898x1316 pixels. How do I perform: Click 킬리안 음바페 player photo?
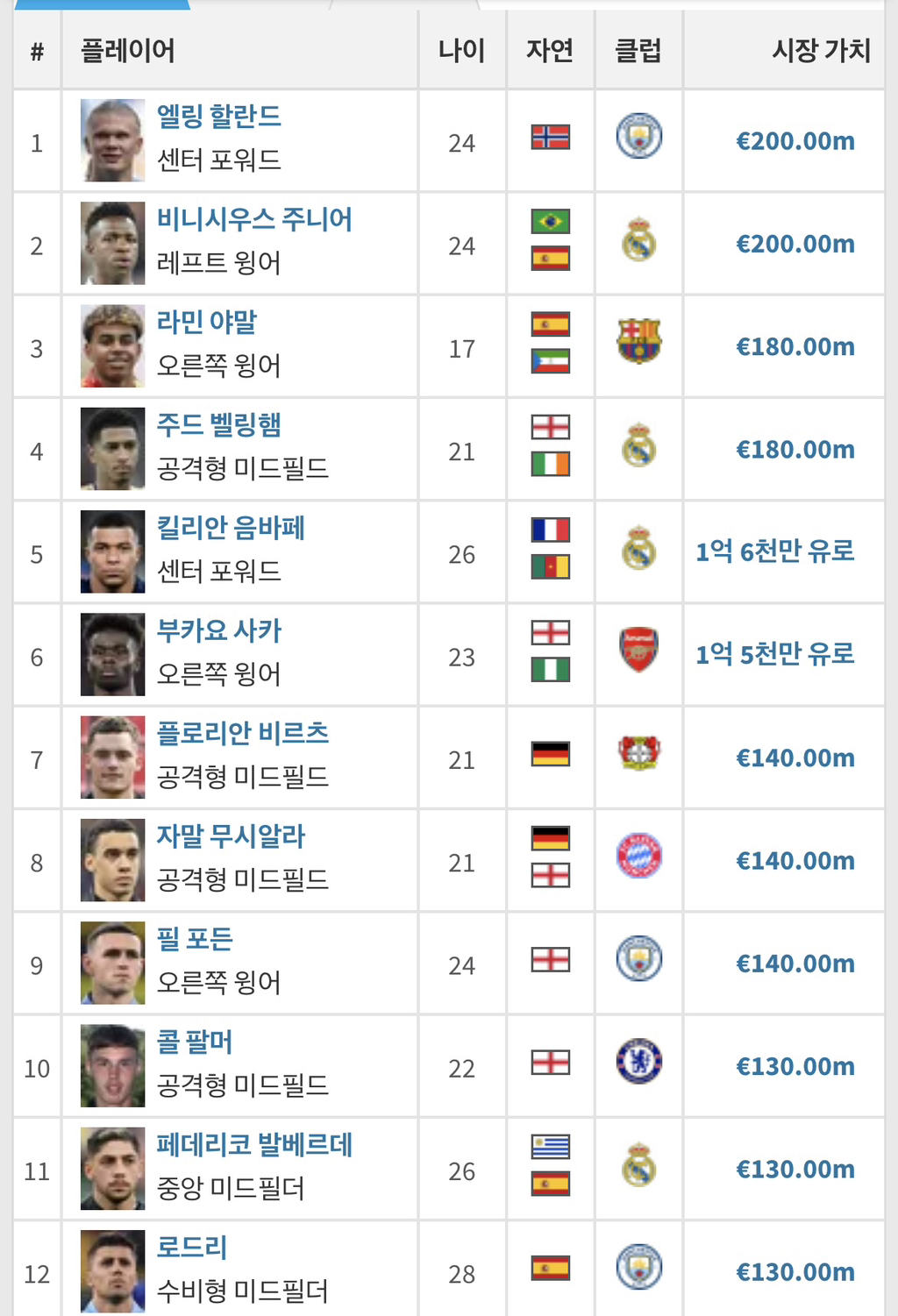click(112, 551)
